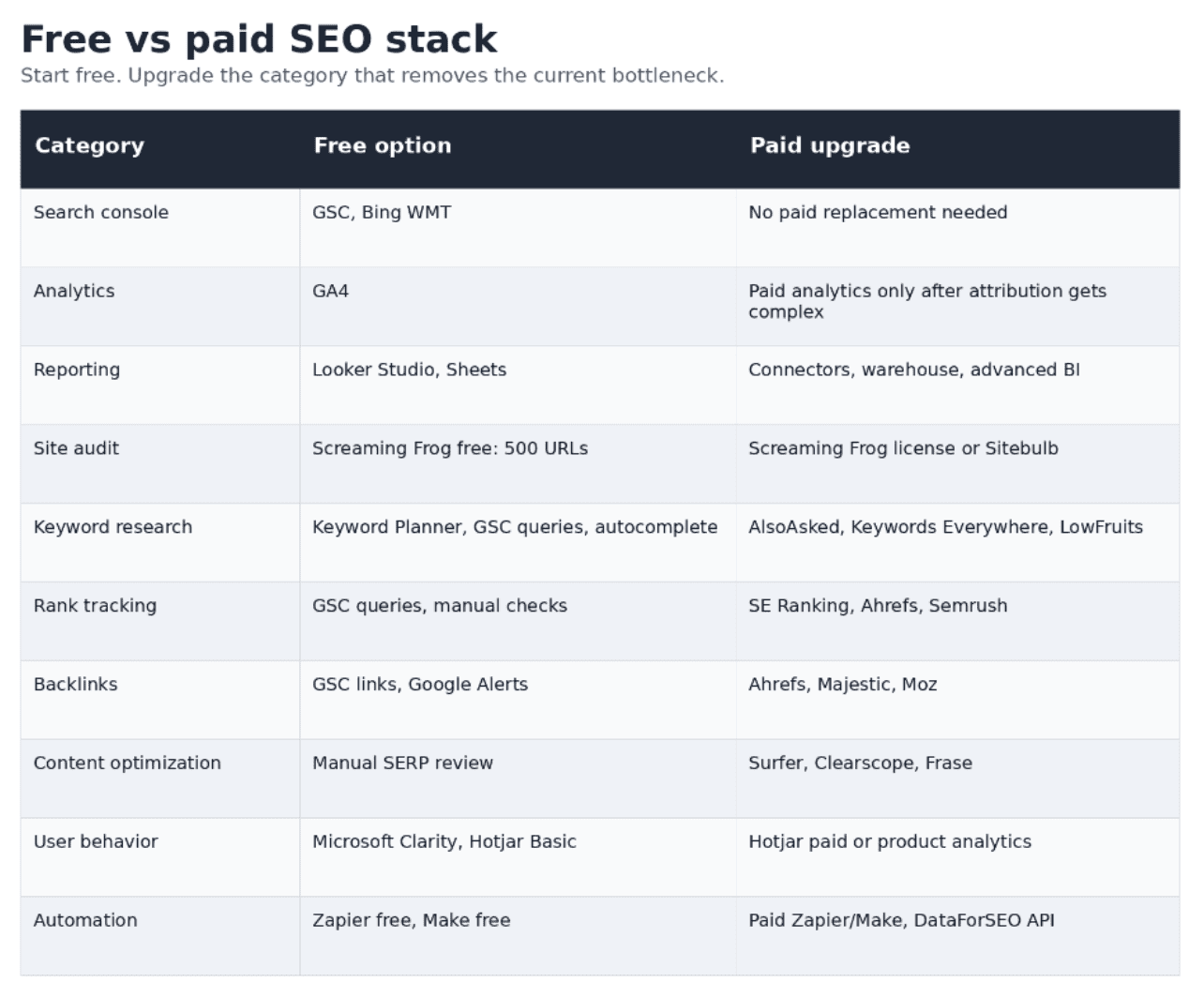Click 'Screaming Frog free: 500 URLs' cell

pos(519,464)
